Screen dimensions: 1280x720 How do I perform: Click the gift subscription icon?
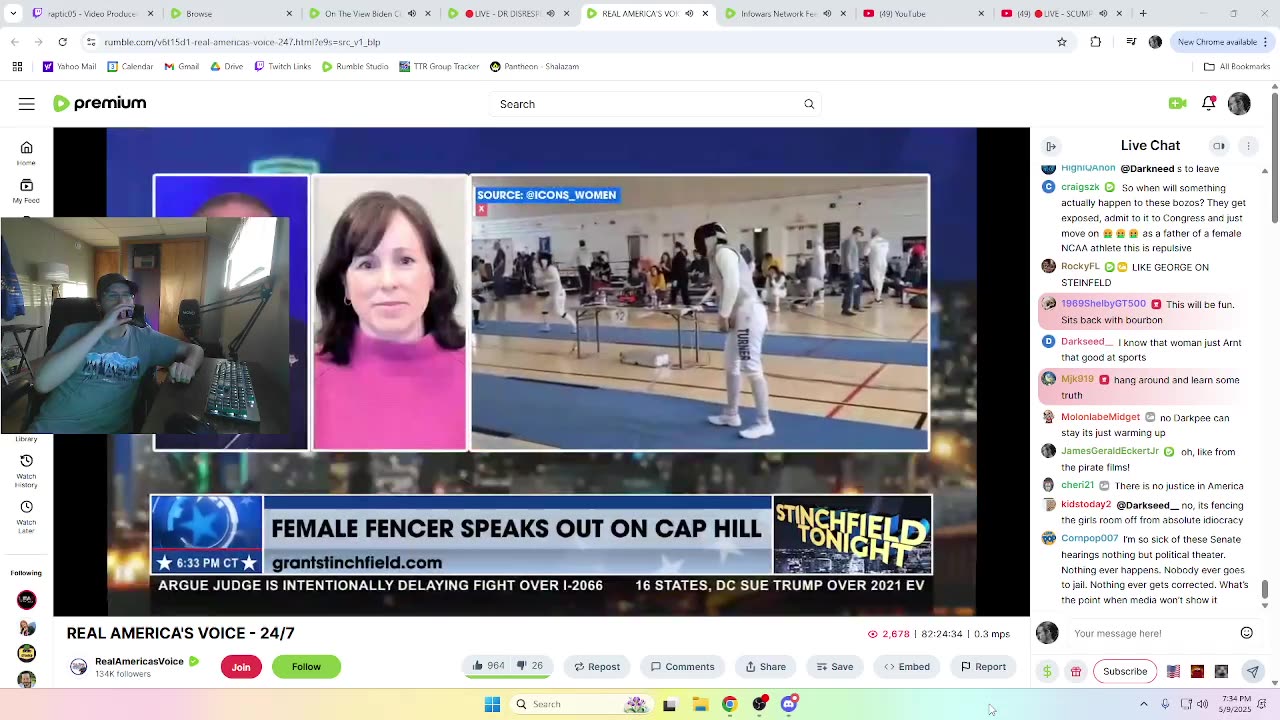(1076, 671)
